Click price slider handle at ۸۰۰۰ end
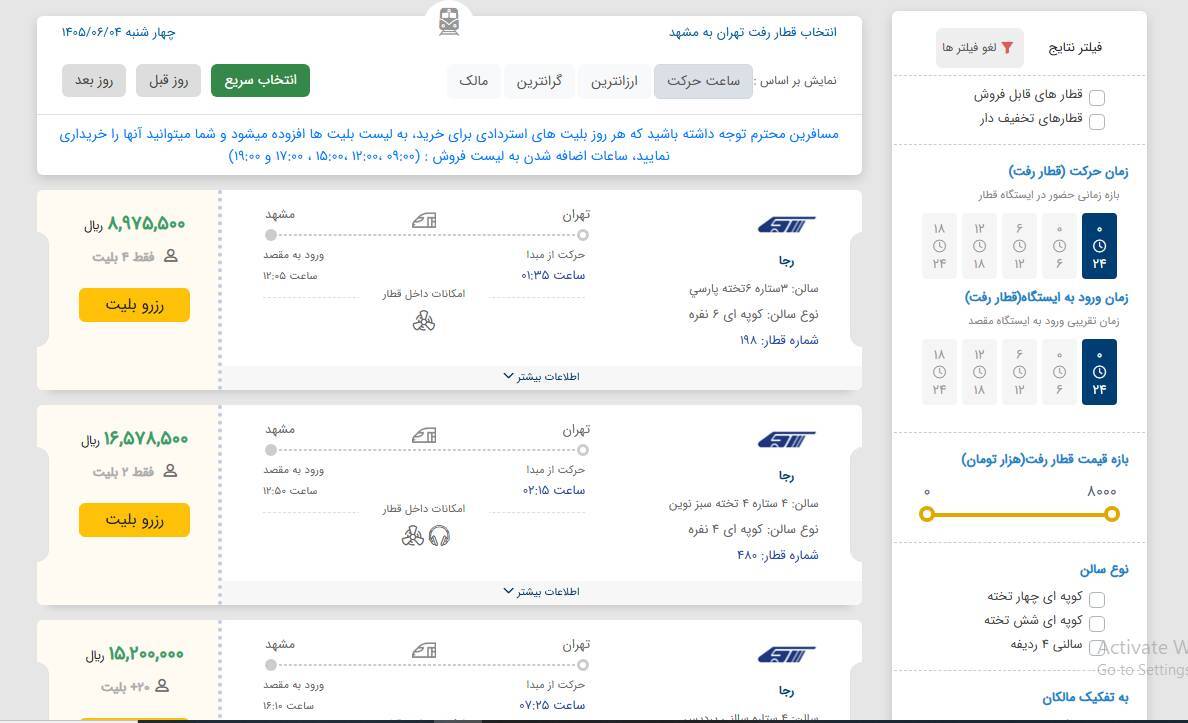Screen dimensions: 1188x723 coord(1111,515)
